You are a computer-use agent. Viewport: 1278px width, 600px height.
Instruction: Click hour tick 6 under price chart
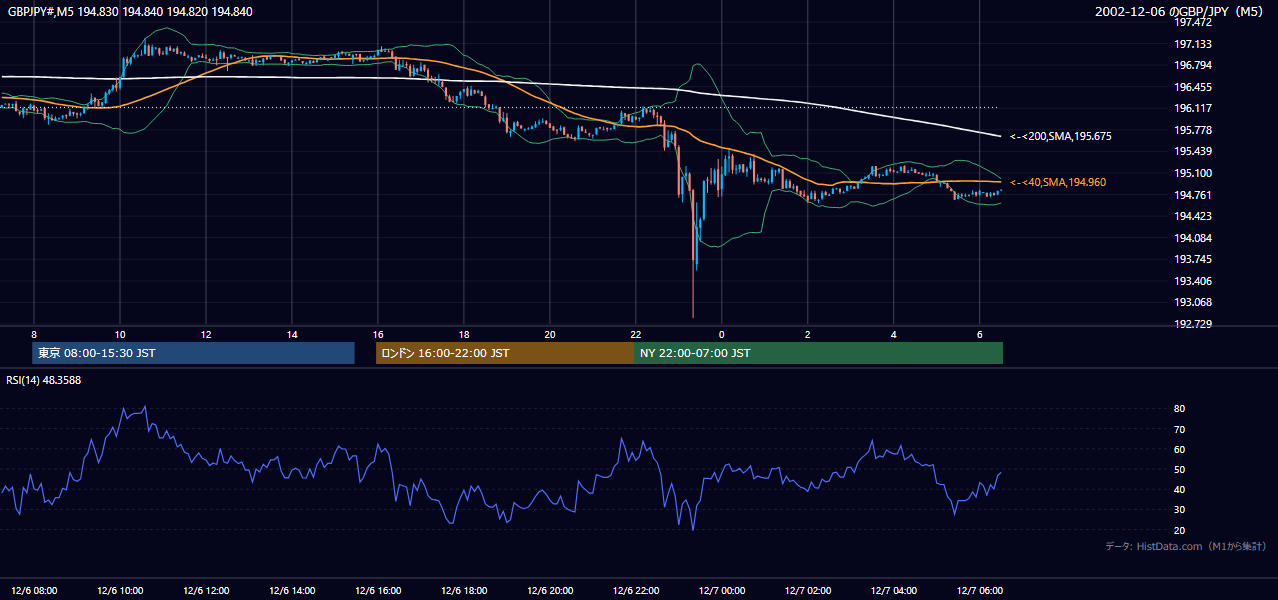point(980,334)
